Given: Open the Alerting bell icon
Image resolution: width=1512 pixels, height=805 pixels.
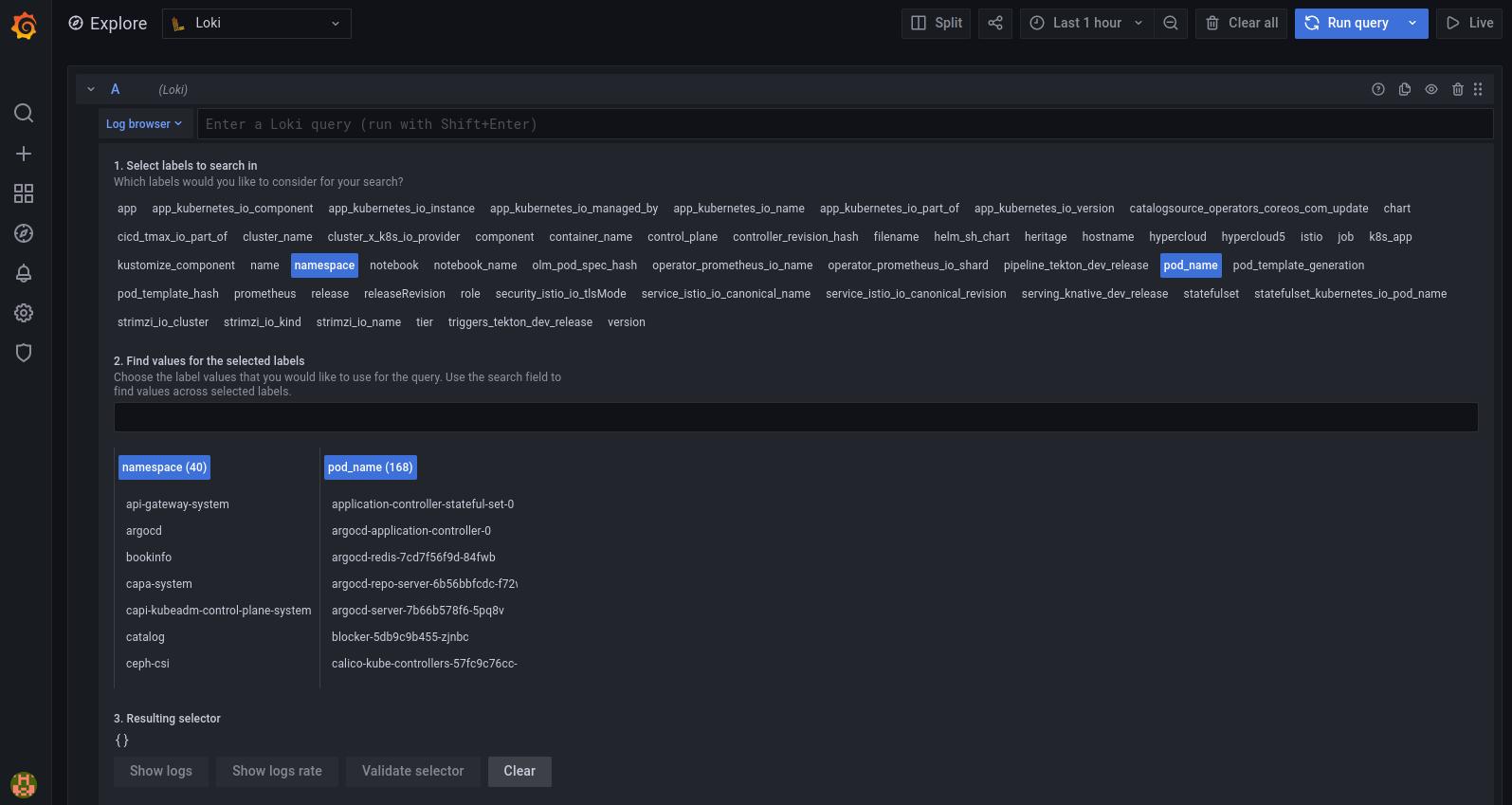Looking at the screenshot, I should click(24, 273).
